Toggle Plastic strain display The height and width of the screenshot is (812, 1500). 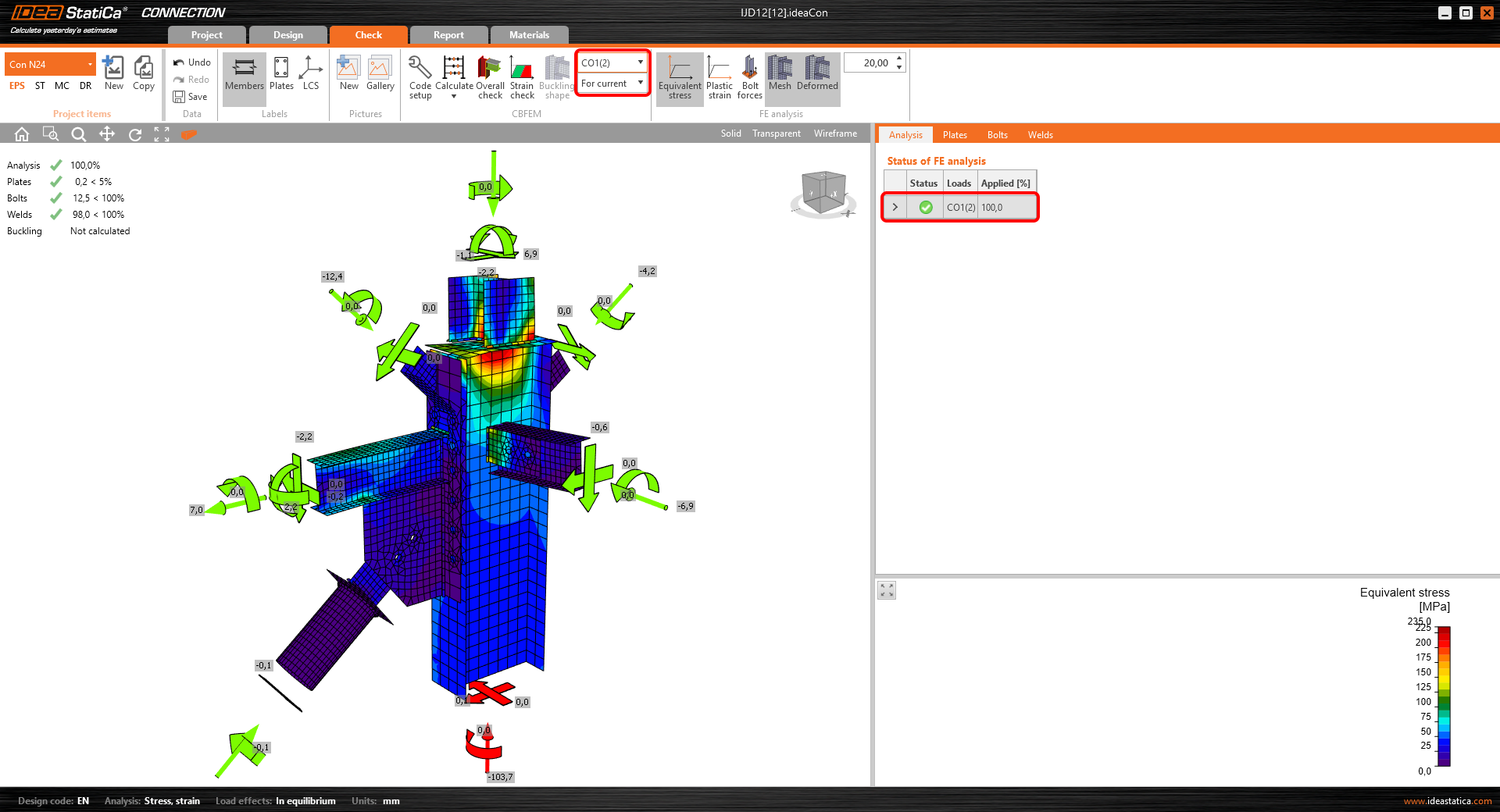(x=720, y=77)
